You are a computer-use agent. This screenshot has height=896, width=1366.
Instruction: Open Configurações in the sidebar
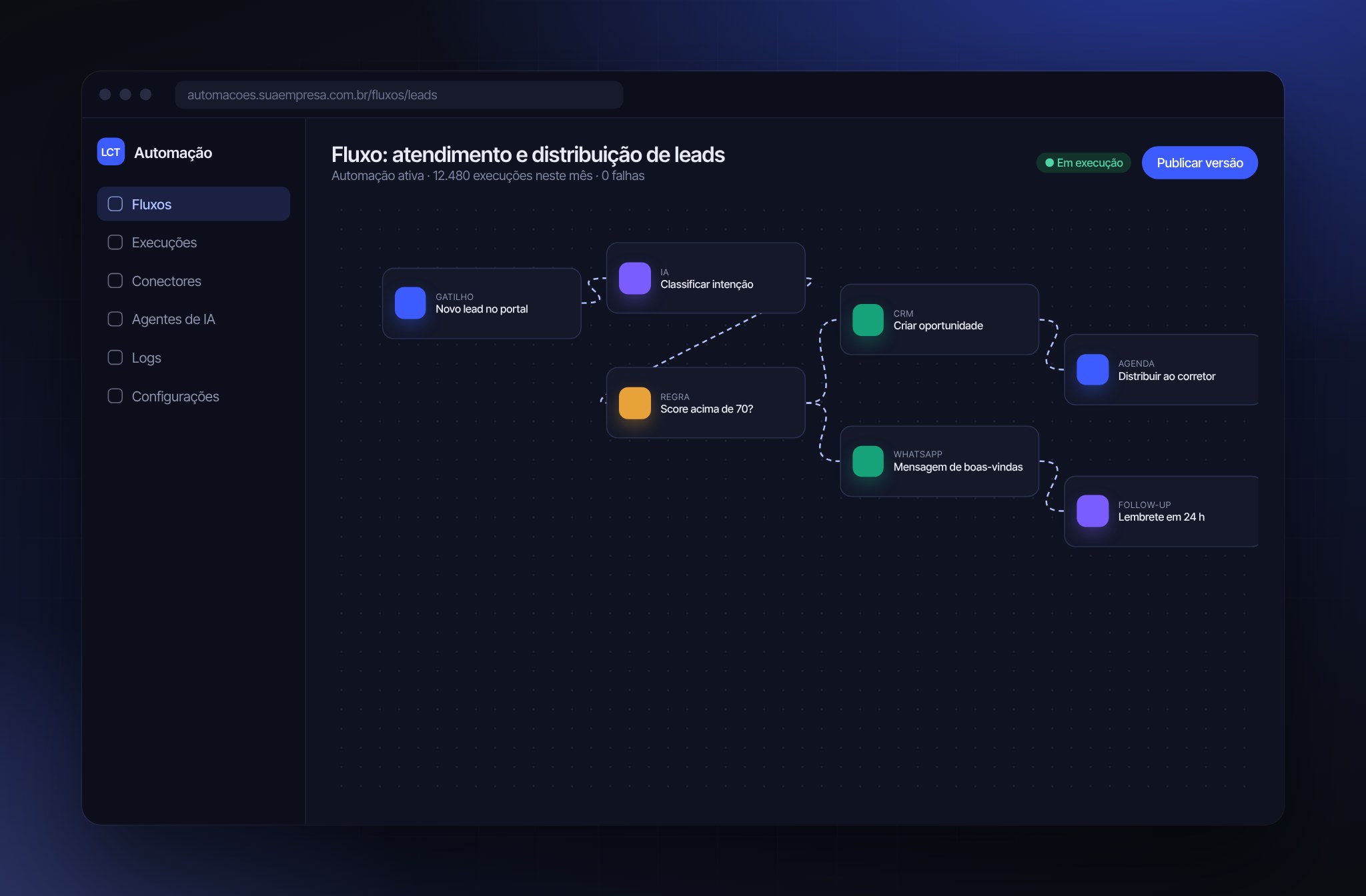pos(193,396)
